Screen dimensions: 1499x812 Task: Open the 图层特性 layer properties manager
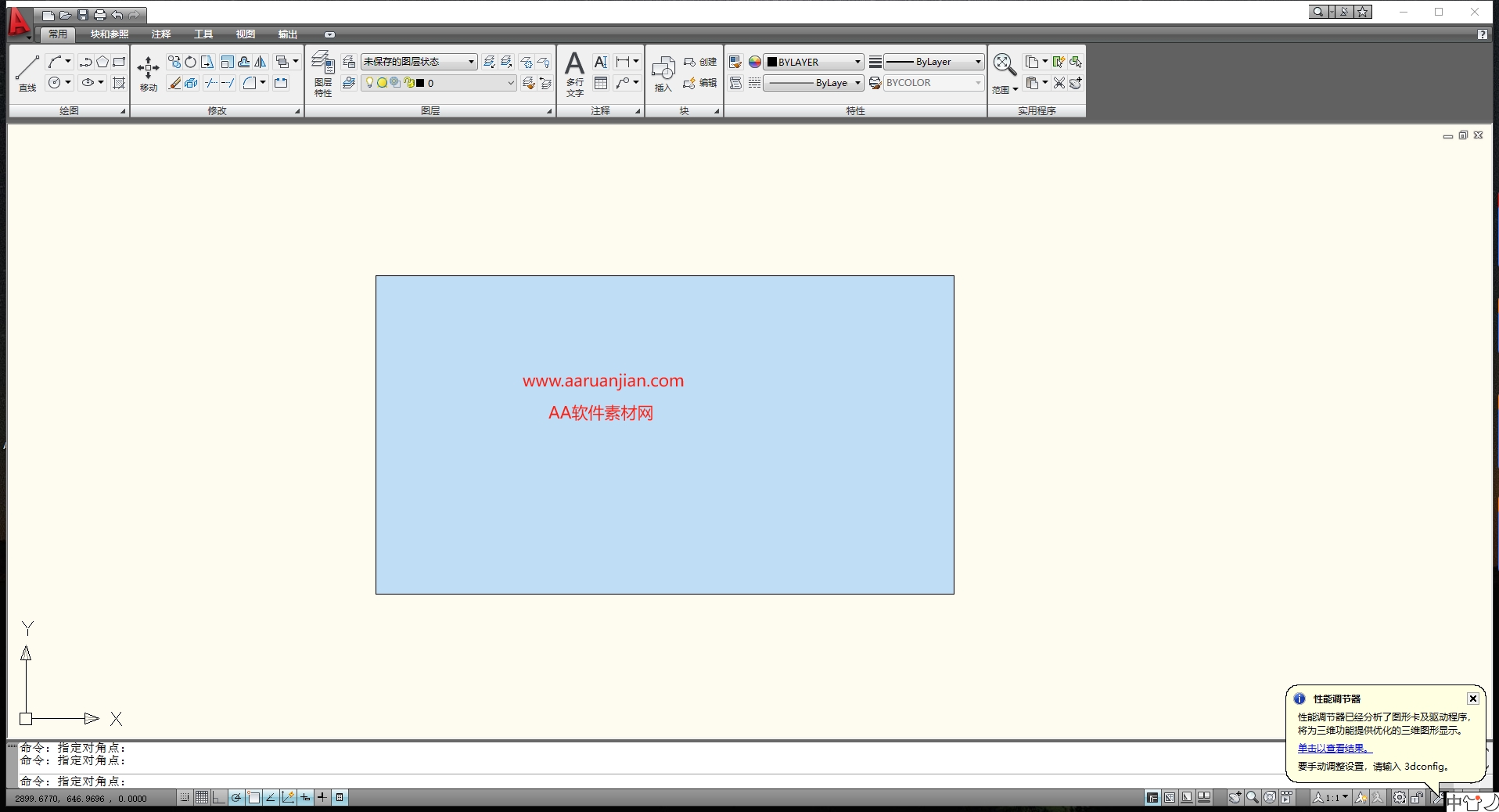pos(322,72)
